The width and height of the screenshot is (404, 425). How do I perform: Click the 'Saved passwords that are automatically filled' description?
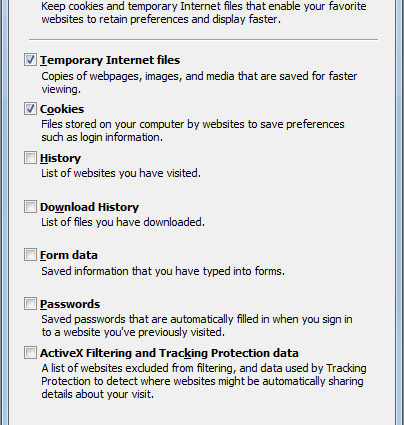click(197, 326)
